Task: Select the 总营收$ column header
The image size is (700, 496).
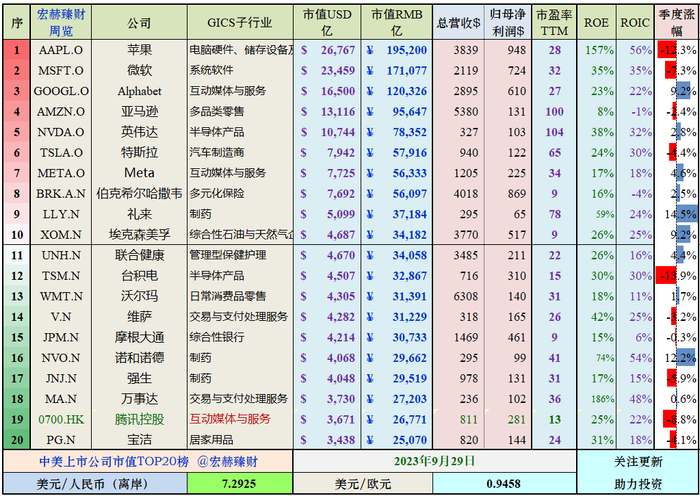Action: coord(458,22)
